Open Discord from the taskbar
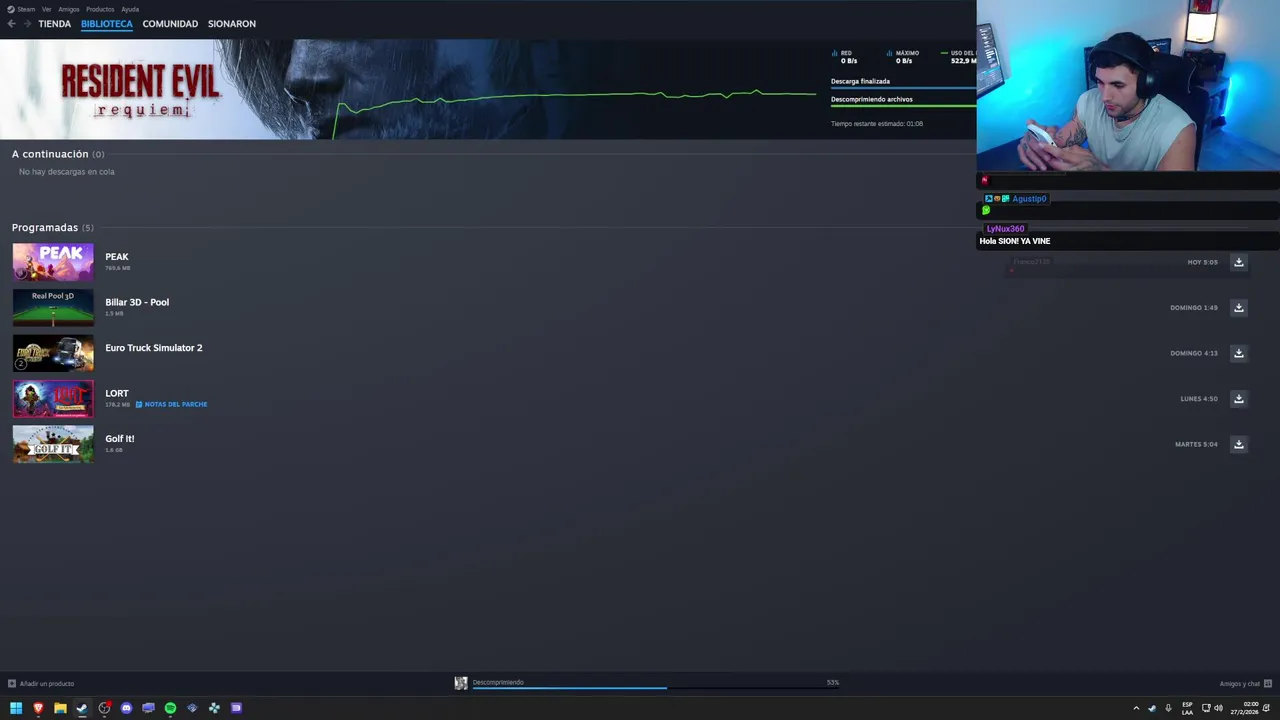 point(126,708)
